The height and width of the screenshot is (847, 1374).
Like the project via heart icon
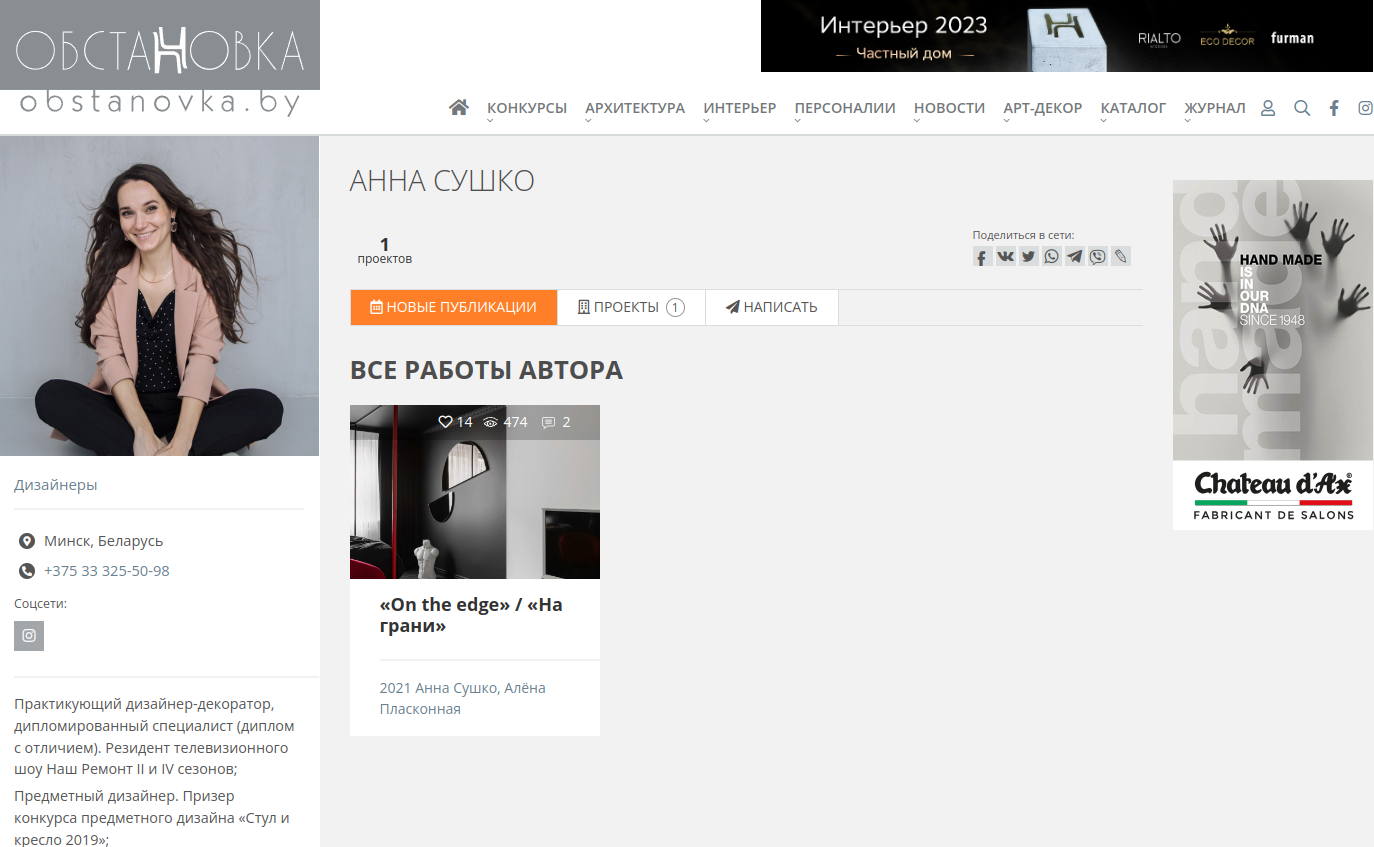[x=446, y=422]
